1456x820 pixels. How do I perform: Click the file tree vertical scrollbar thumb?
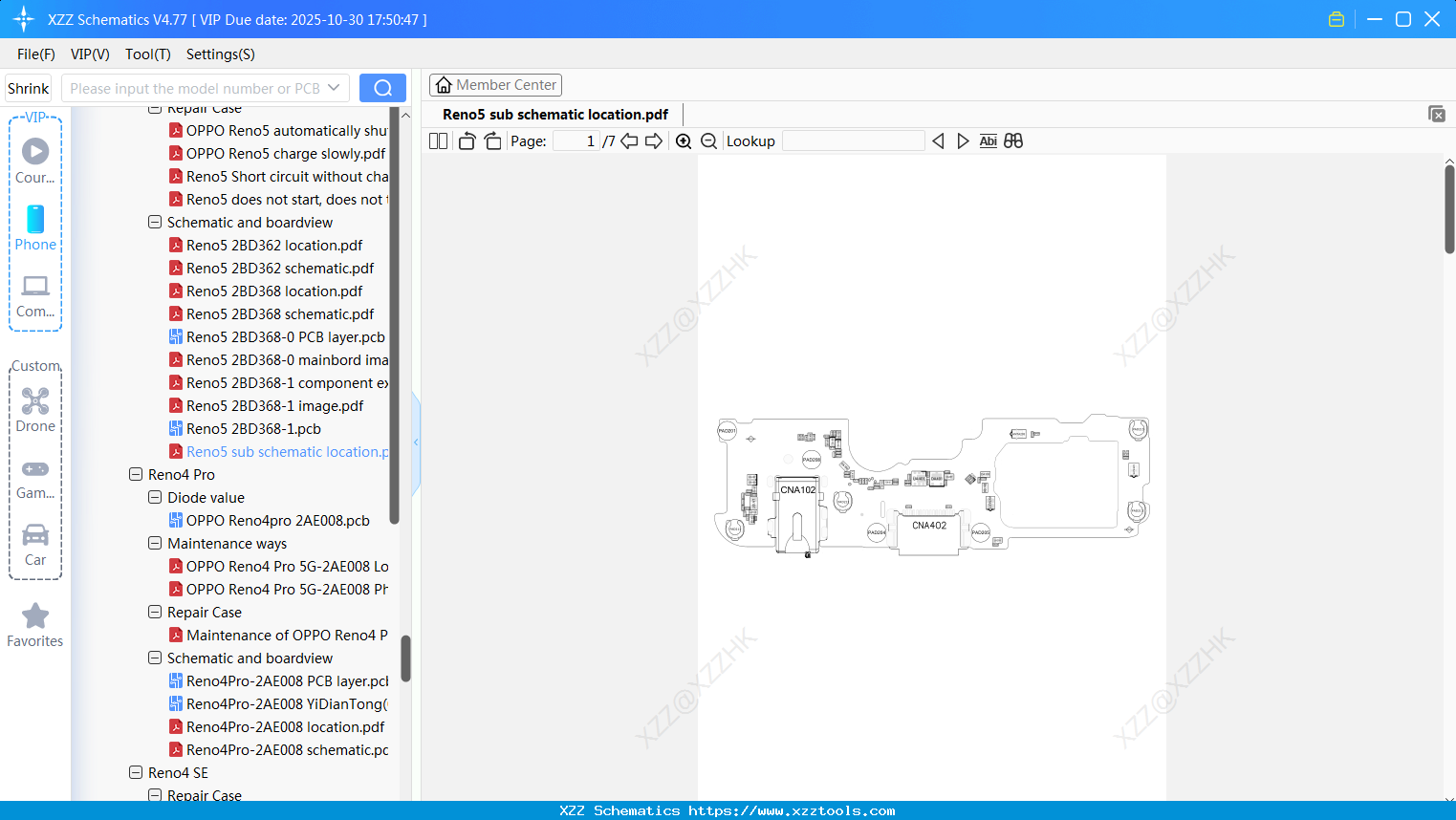(x=405, y=658)
